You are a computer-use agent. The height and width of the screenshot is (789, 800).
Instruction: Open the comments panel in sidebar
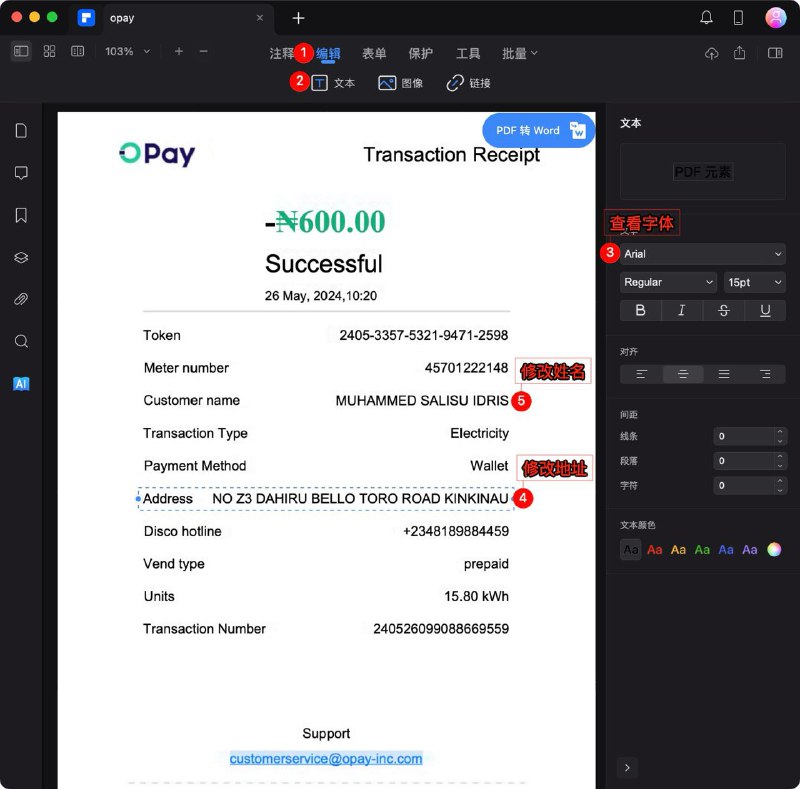21,173
